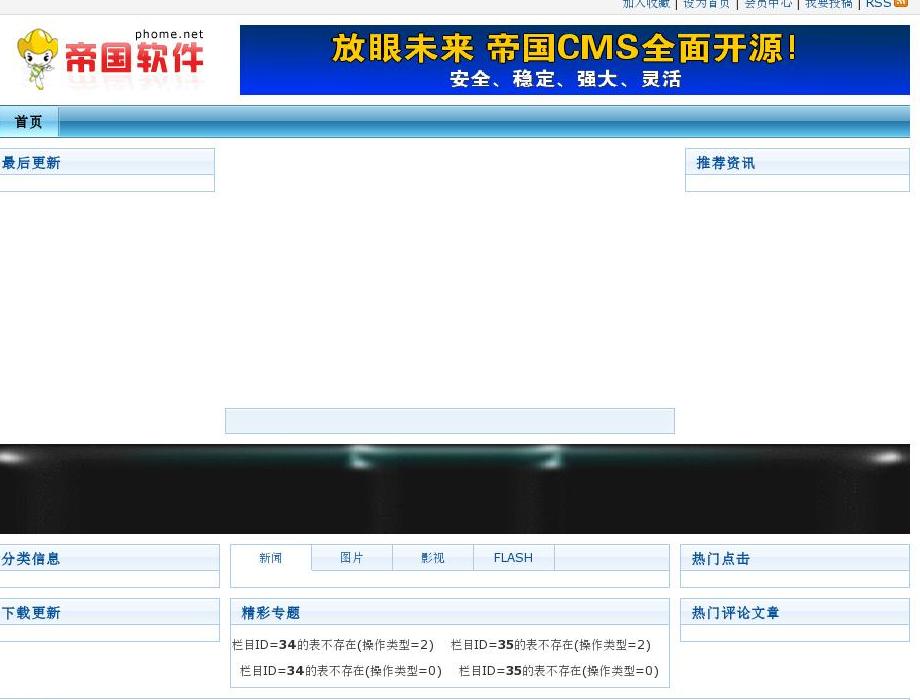Select the 首页 navigation item
The width and height of the screenshot is (920, 700).
[29, 121]
